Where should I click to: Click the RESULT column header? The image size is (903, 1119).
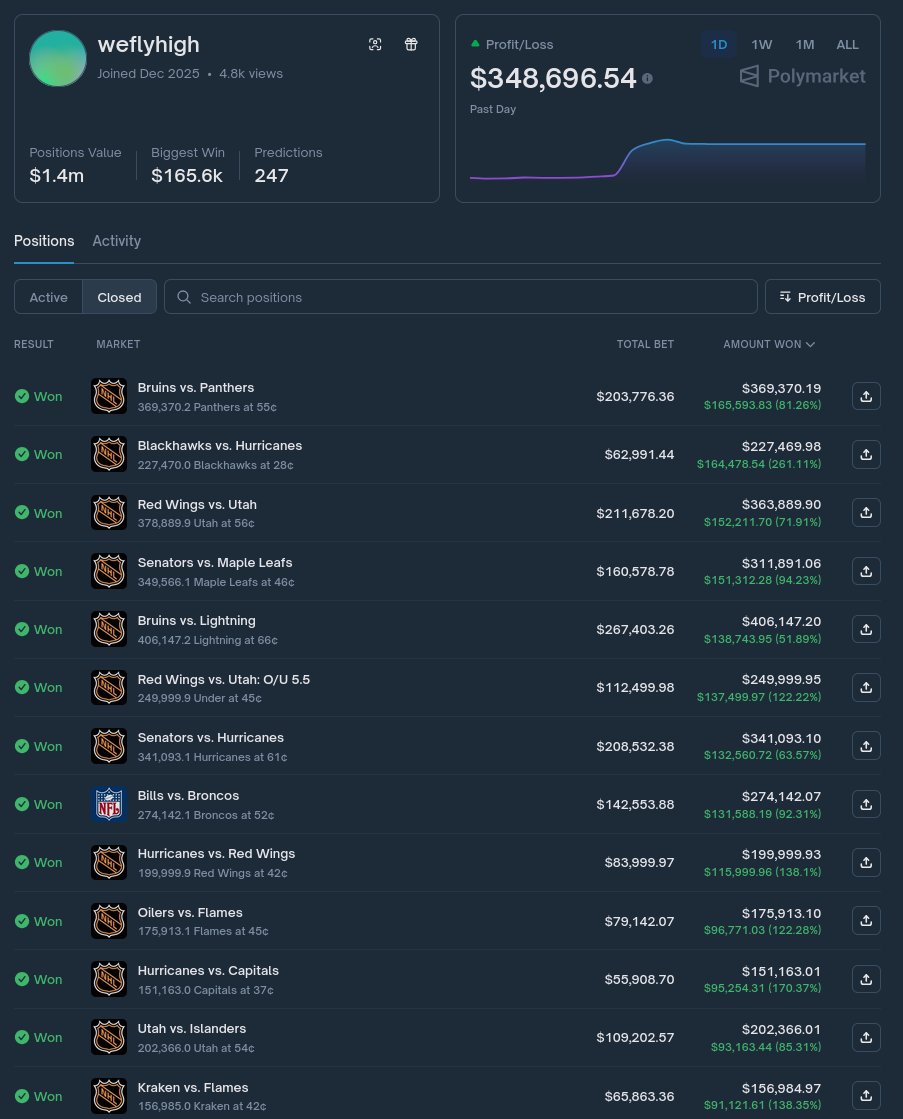click(x=34, y=344)
